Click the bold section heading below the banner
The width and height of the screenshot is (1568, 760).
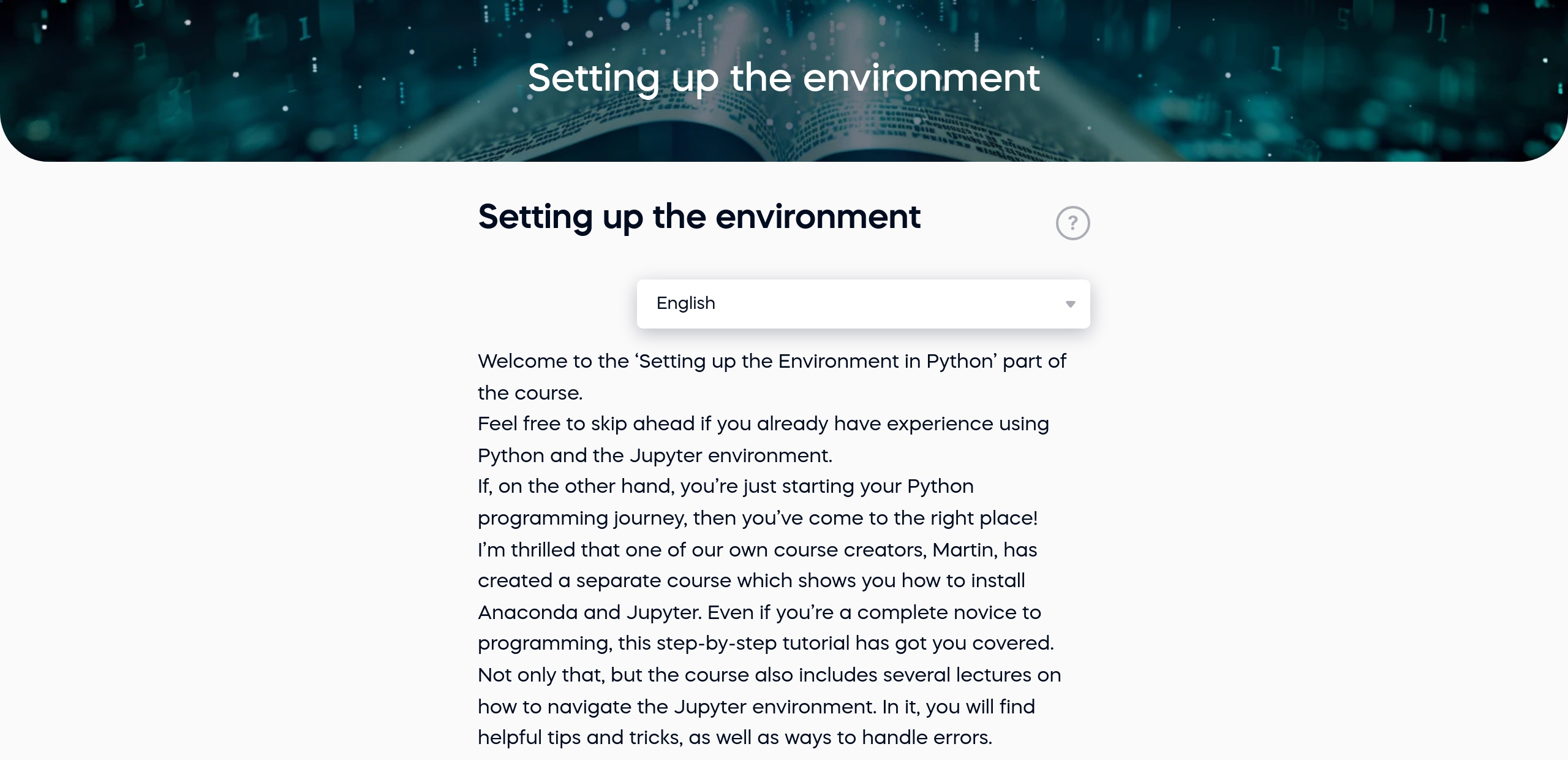[699, 218]
